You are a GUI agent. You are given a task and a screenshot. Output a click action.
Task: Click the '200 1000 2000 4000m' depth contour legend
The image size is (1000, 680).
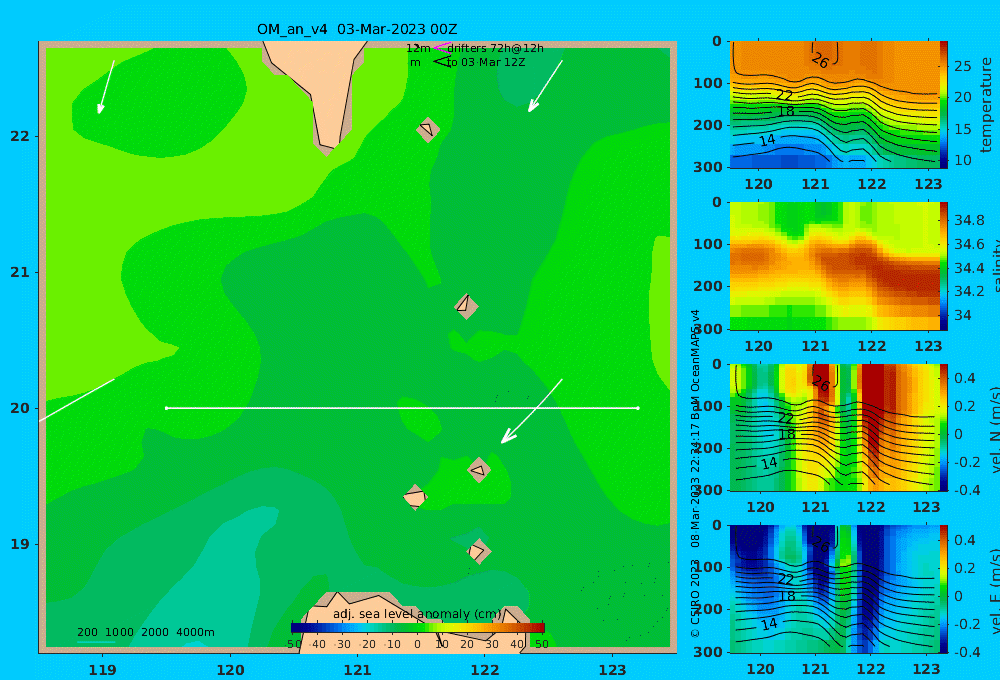pyautogui.click(x=146, y=632)
